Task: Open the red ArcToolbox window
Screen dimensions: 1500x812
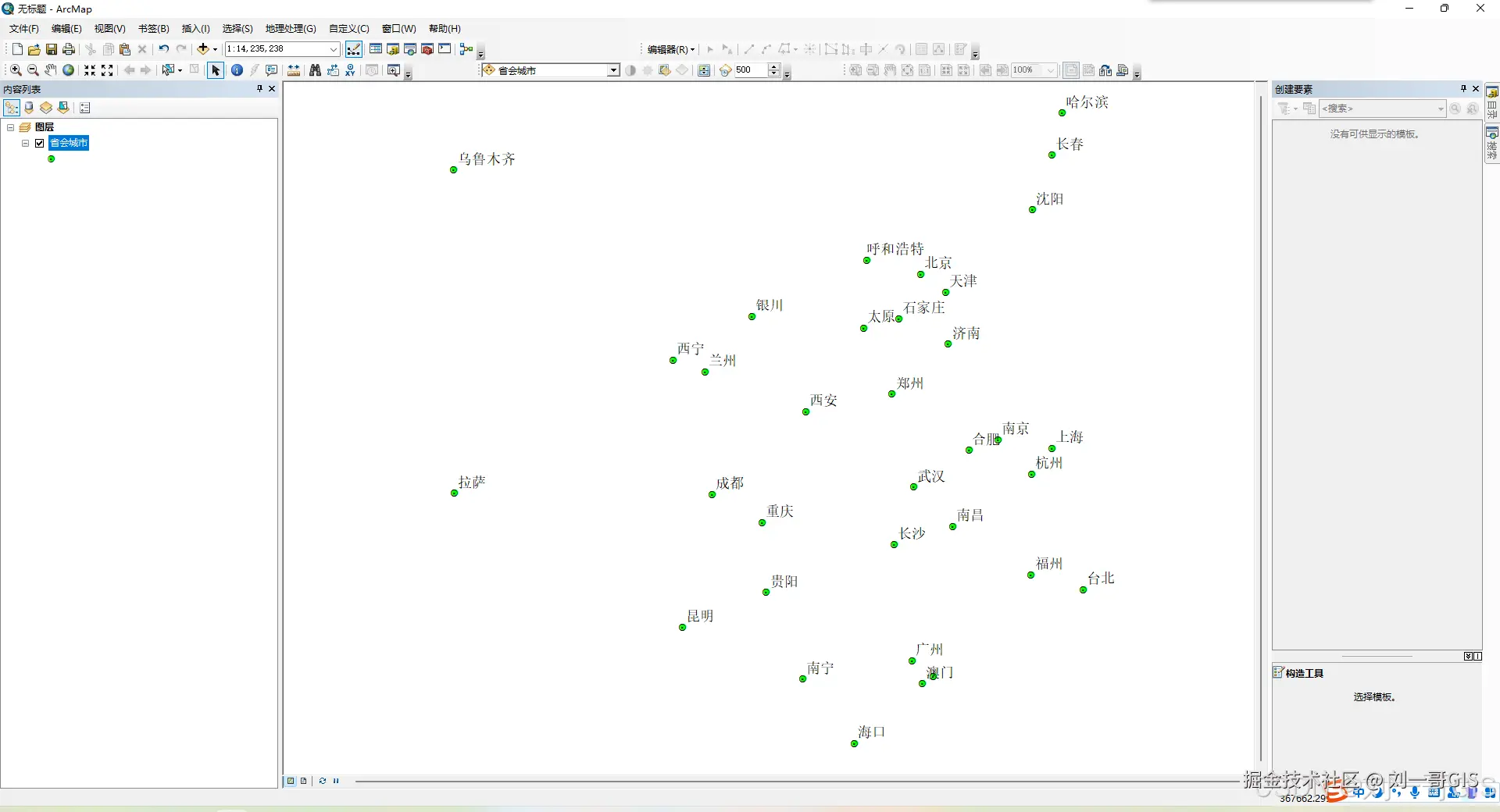Action: click(427, 49)
